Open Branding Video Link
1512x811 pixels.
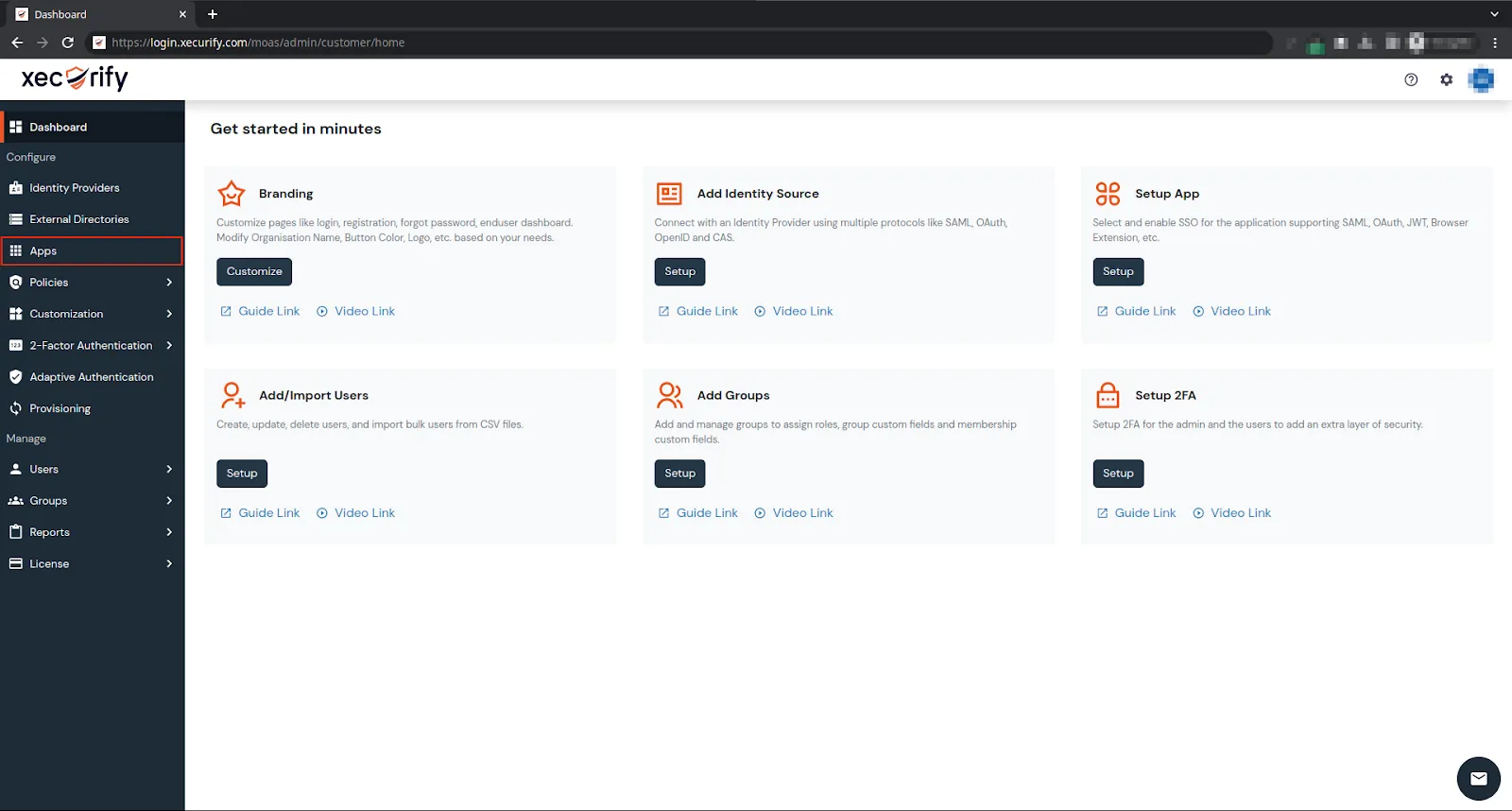tap(356, 311)
